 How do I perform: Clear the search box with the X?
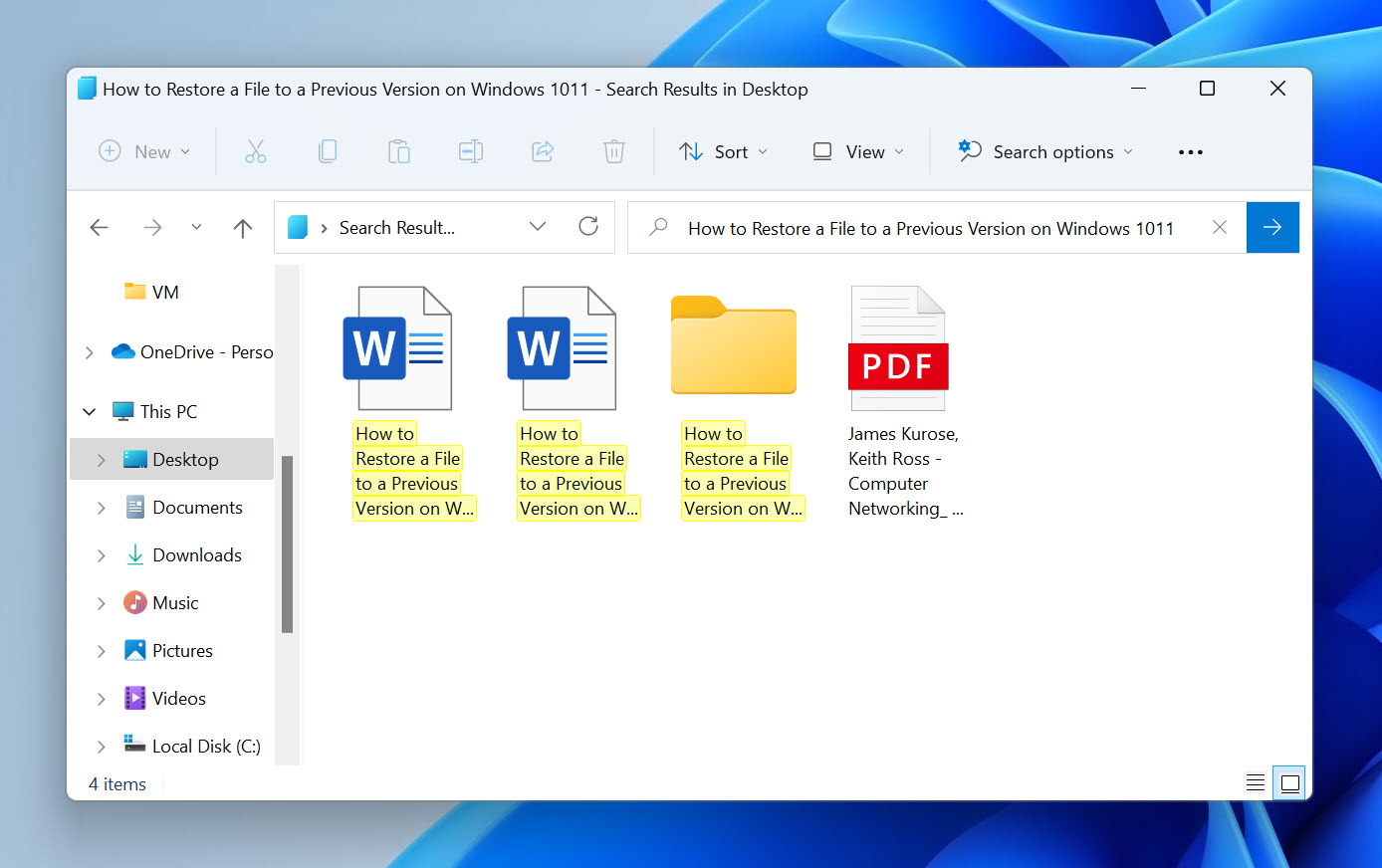tap(1220, 227)
